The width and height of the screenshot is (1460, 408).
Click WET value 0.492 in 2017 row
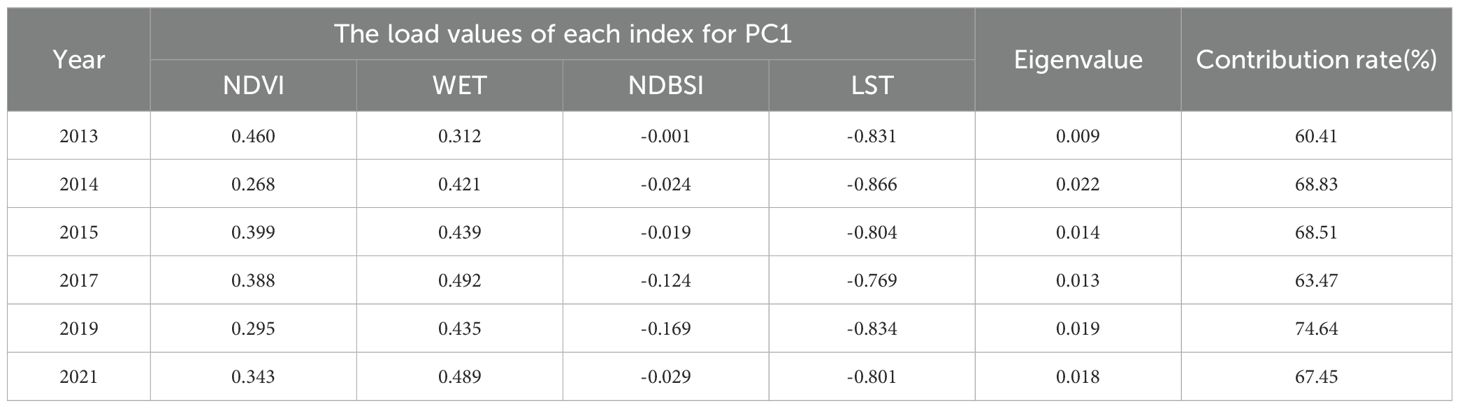pos(460,280)
